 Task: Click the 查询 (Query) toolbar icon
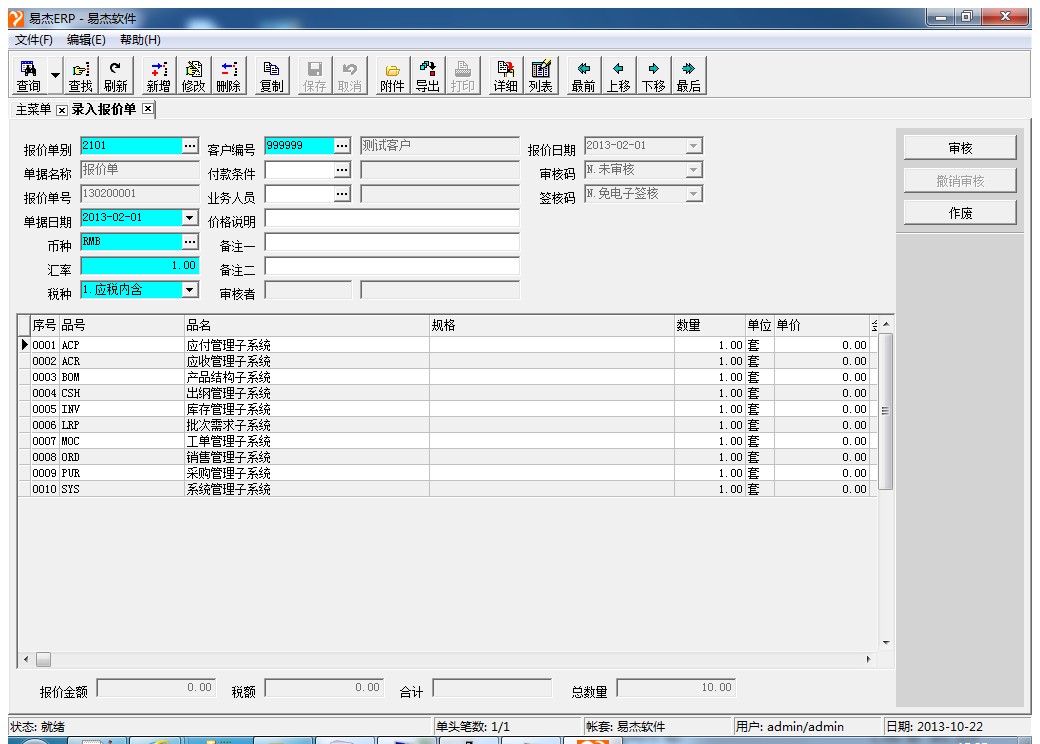[28, 75]
